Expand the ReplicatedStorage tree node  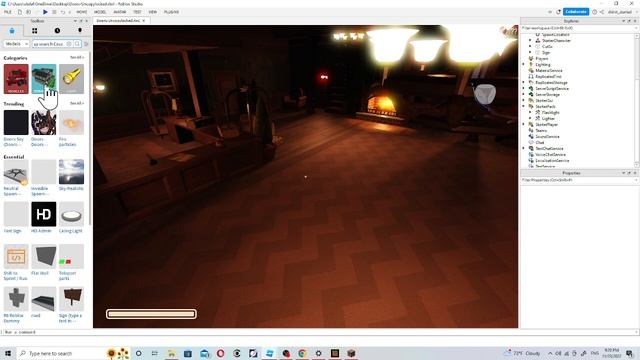click(524, 82)
